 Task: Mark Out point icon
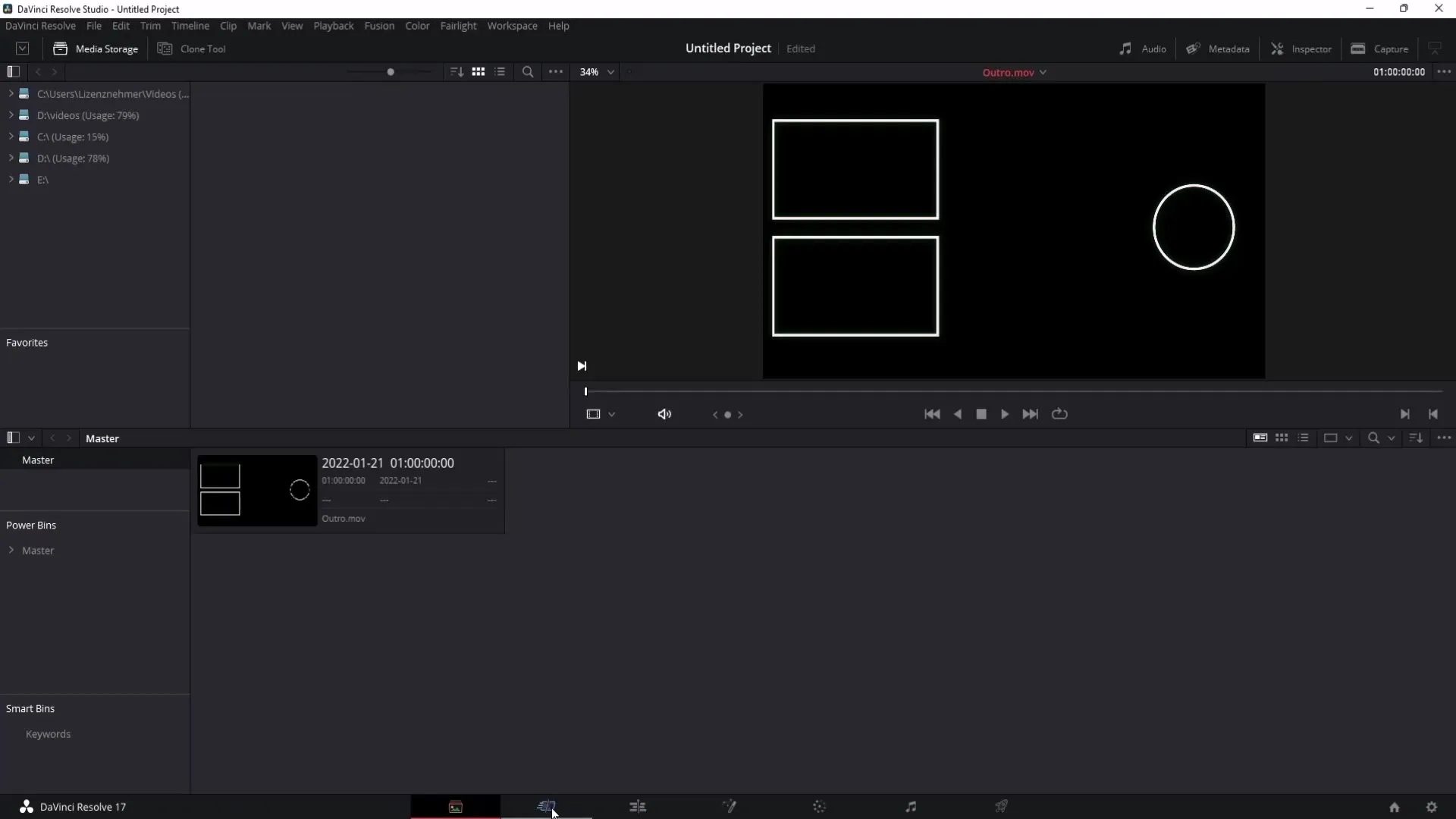(1433, 414)
